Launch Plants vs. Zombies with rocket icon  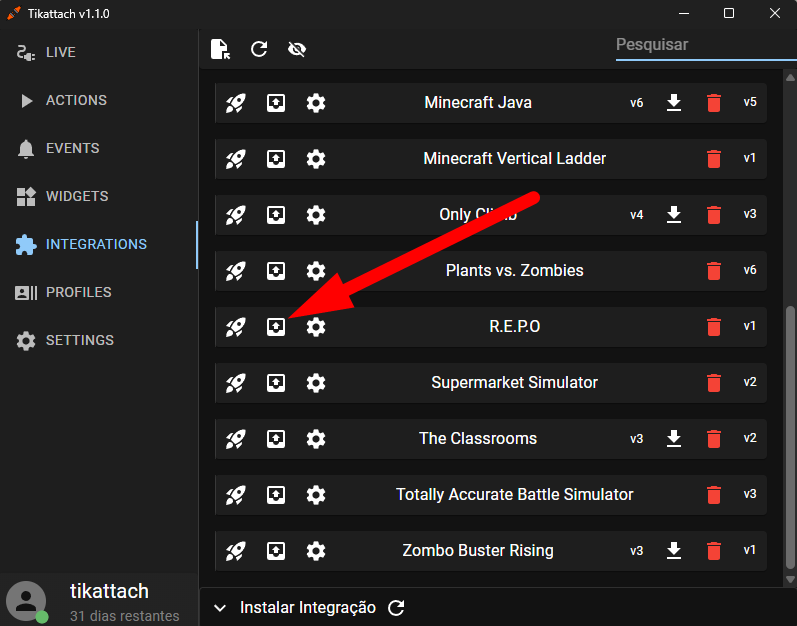pyautogui.click(x=235, y=271)
